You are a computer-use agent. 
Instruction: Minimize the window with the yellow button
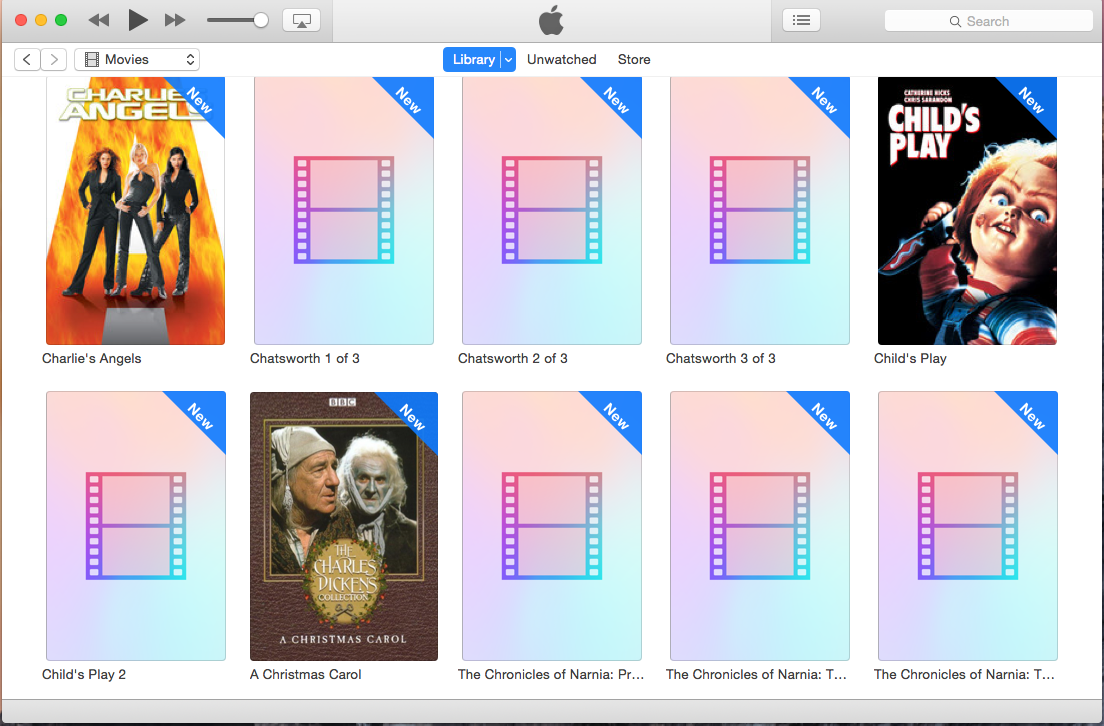tap(41, 20)
